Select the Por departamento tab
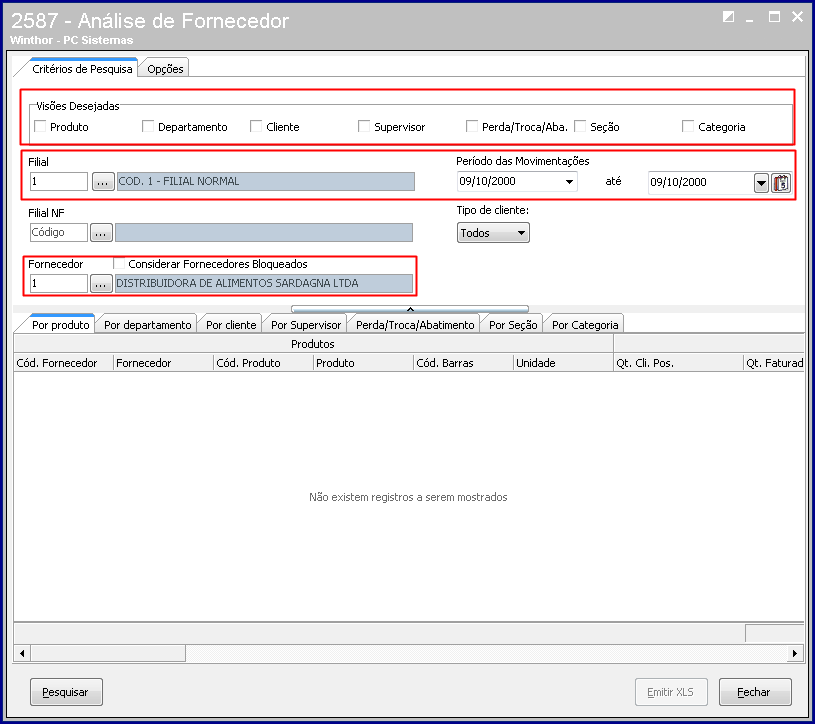 tap(148, 325)
